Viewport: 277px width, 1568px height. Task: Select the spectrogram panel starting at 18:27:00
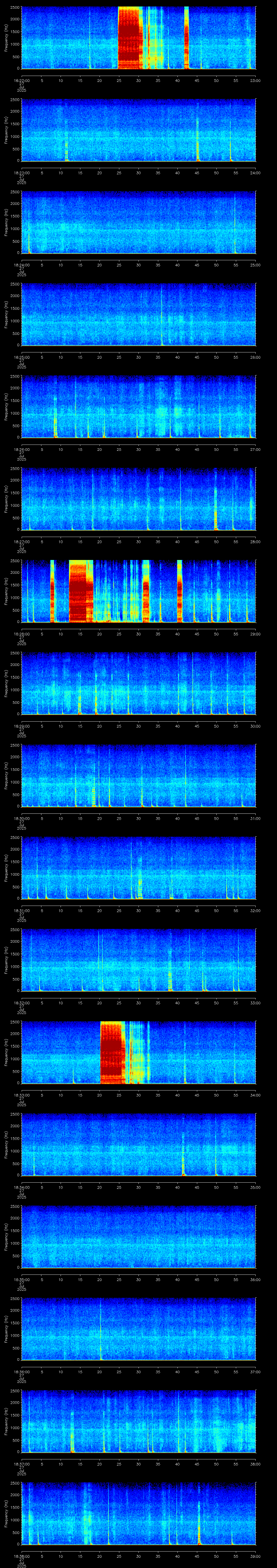139,499
